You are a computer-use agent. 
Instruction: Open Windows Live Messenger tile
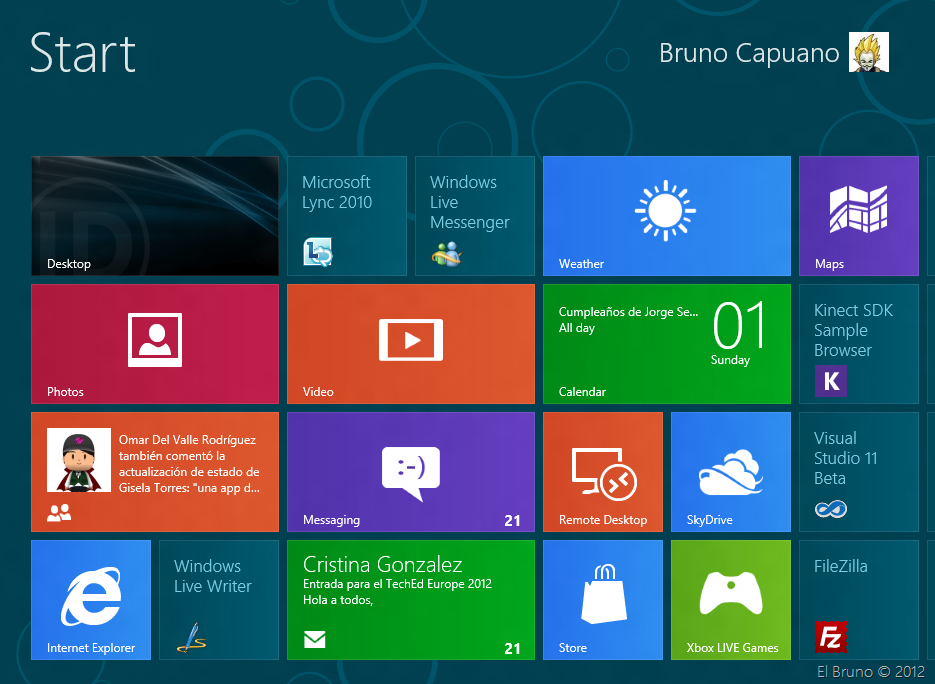tap(474, 216)
